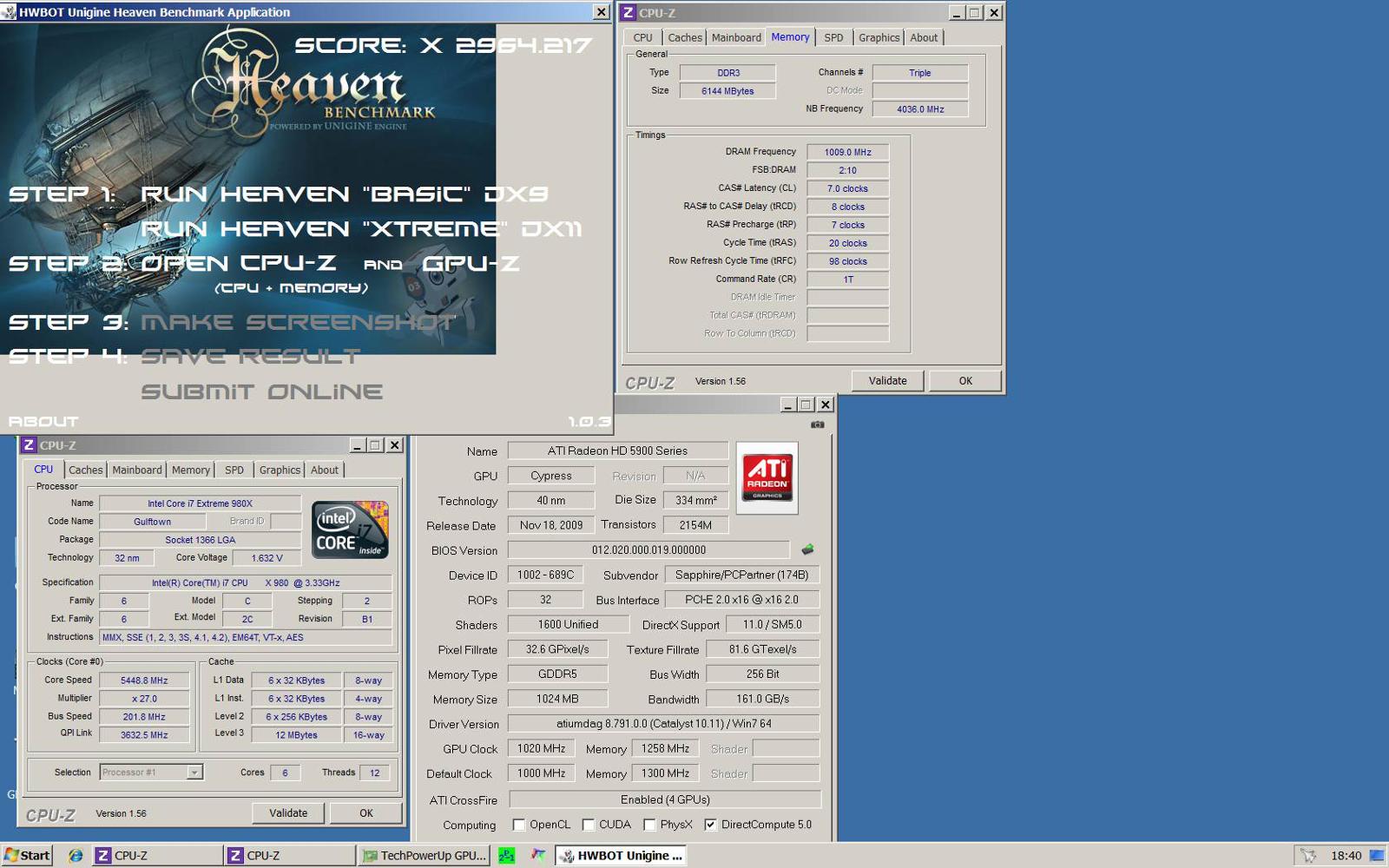Click the ATI Radeon logo in GPU-Z
Image resolution: width=1389 pixels, height=868 pixels.
(767, 478)
